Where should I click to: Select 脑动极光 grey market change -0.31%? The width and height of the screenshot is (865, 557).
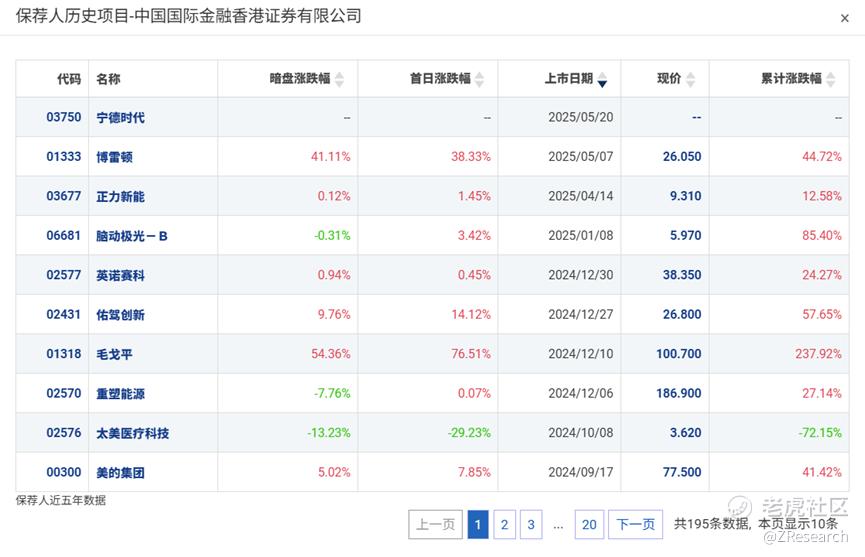pos(332,235)
